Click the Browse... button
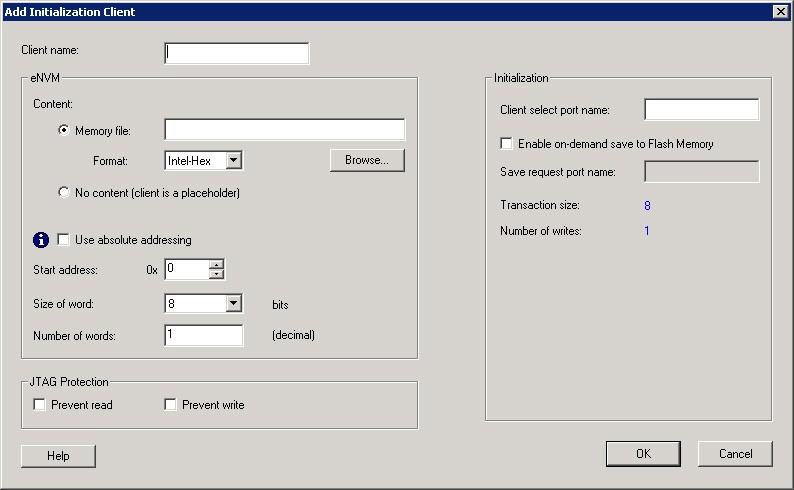The image size is (794, 490). tap(367, 160)
